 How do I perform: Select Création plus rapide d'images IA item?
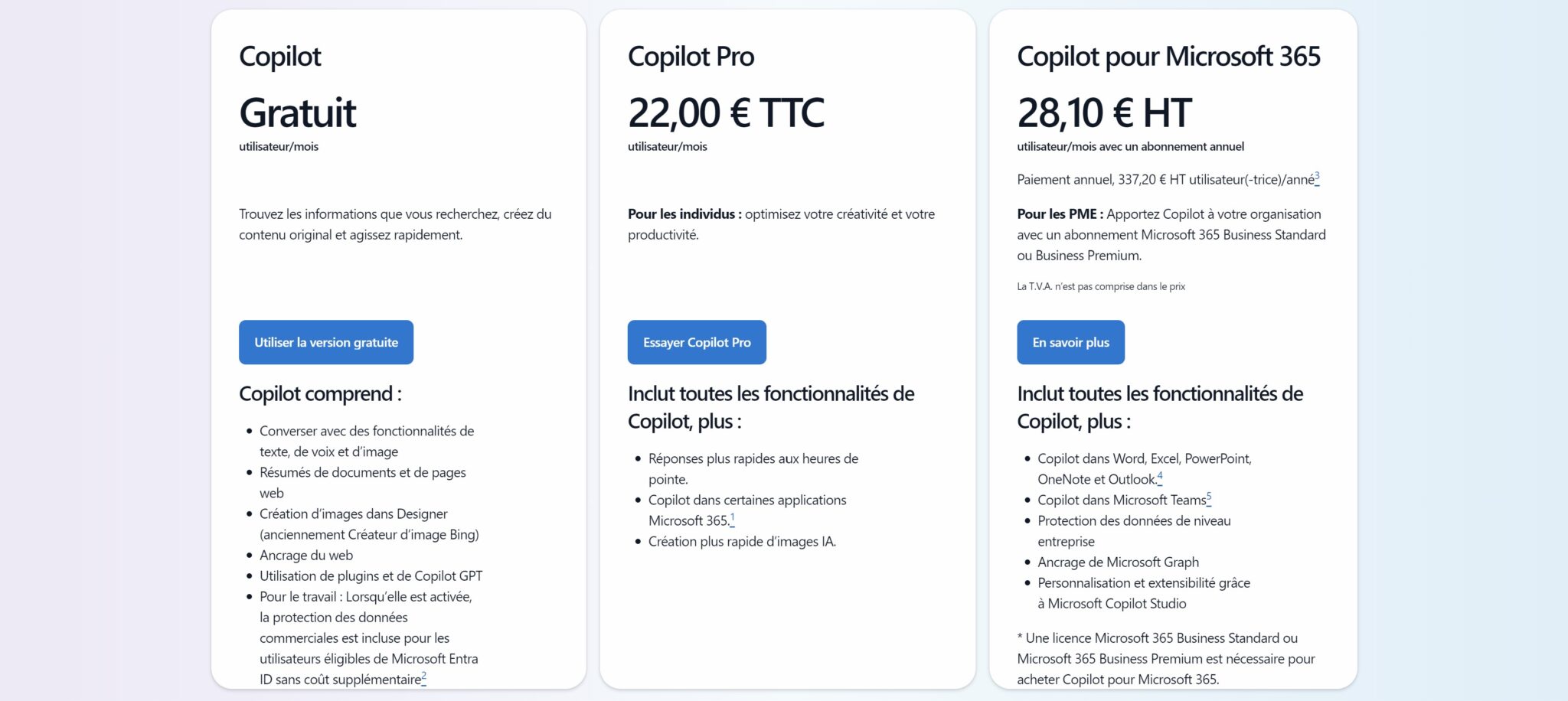pyautogui.click(x=742, y=541)
